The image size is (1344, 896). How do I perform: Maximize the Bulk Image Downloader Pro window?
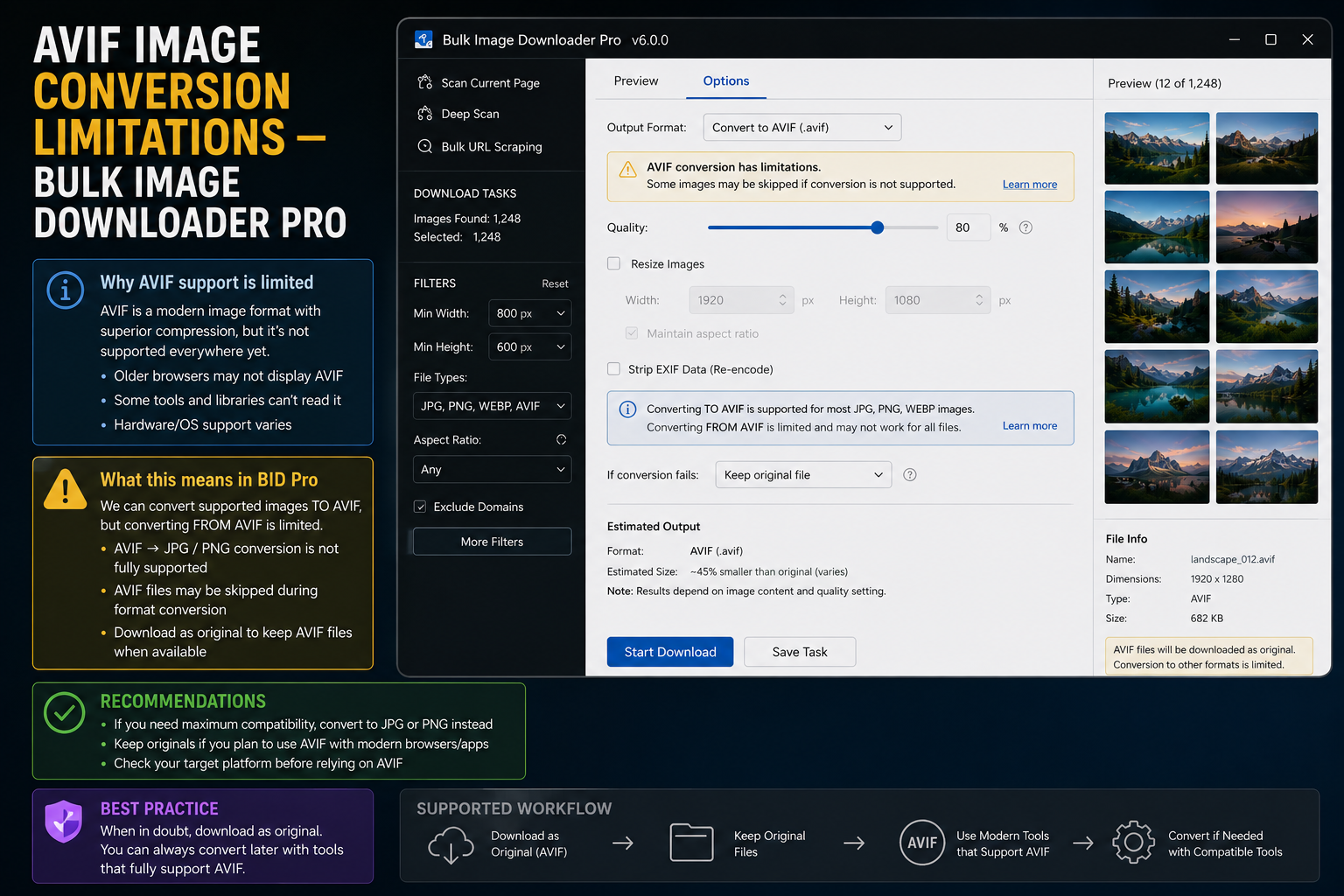[1270, 39]
